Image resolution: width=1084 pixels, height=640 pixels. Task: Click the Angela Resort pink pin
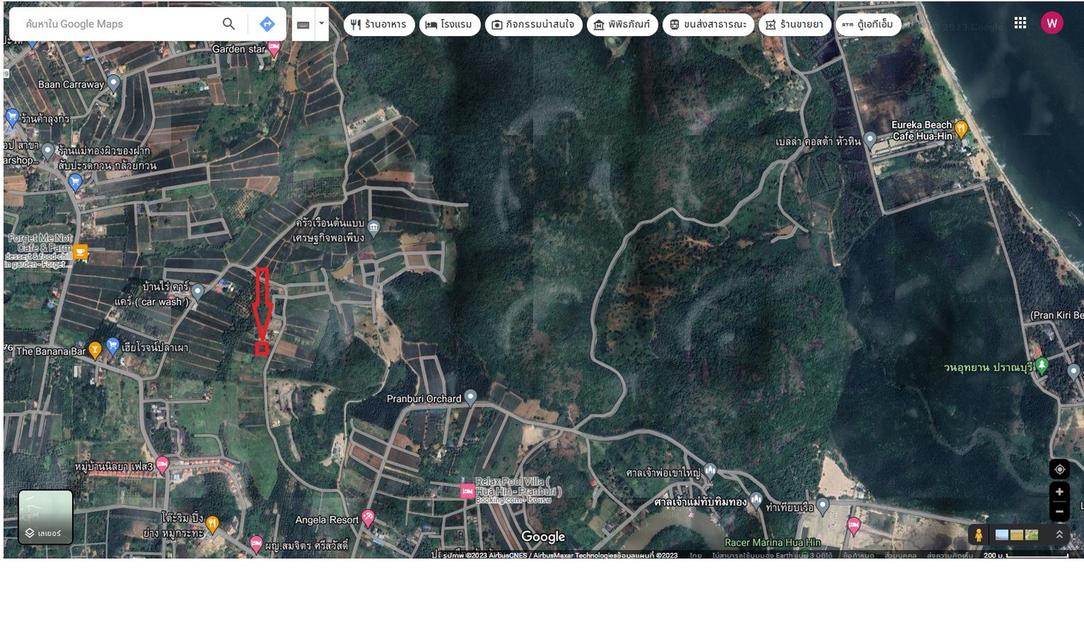(368, 517)
